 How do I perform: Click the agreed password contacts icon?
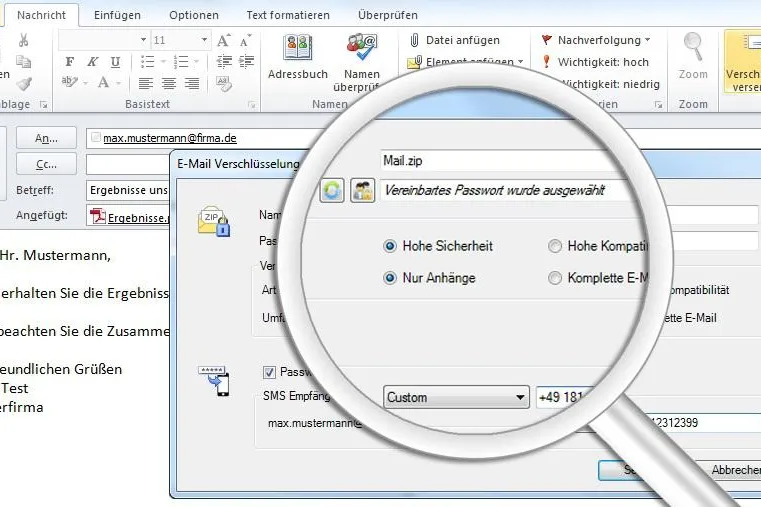coord(362,190)
